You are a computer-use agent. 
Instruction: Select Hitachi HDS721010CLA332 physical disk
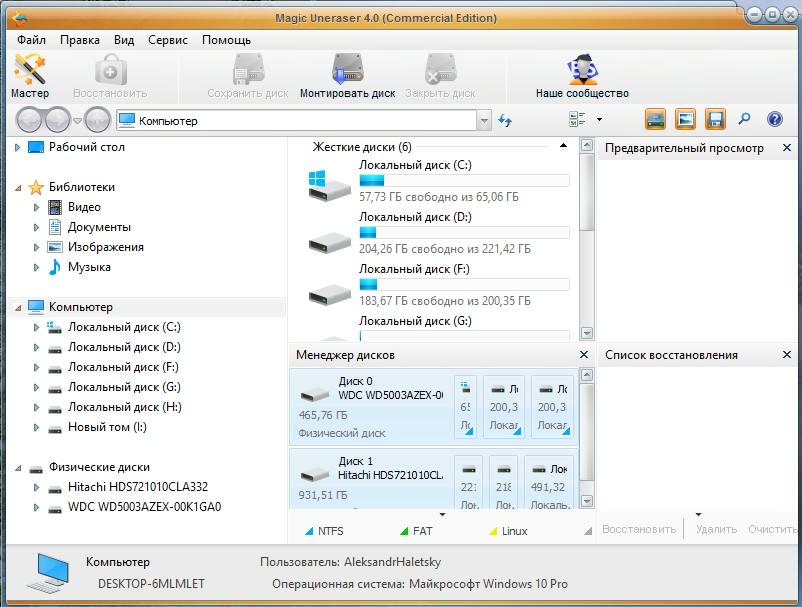(137, 487)
